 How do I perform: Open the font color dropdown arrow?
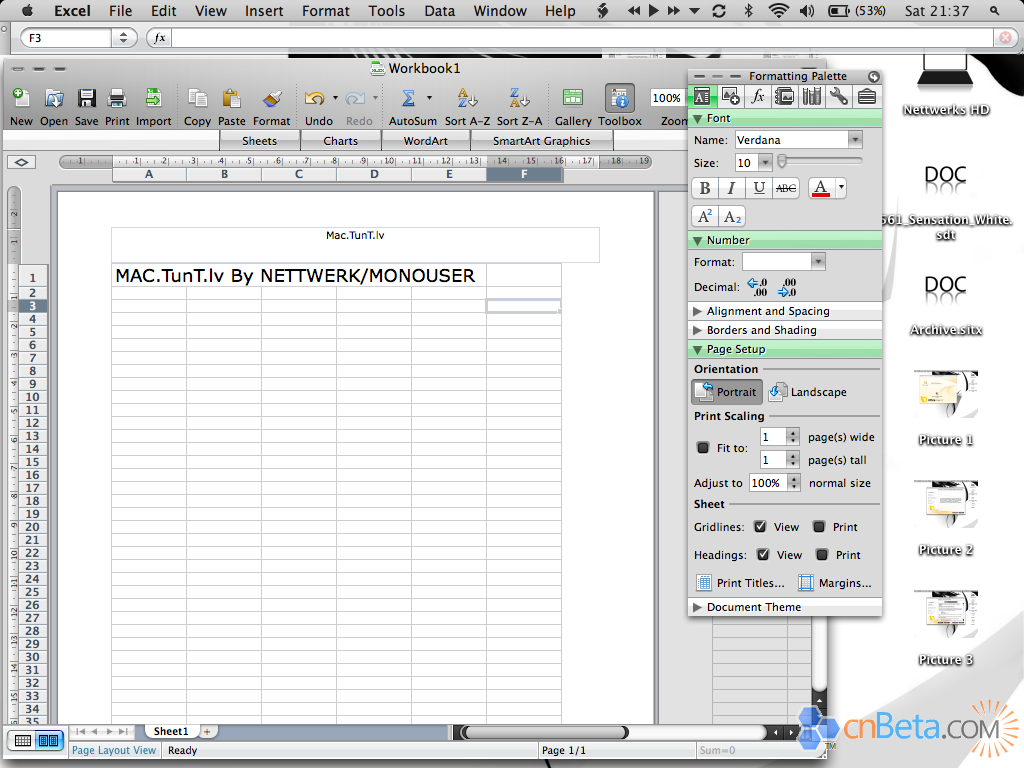840,188
